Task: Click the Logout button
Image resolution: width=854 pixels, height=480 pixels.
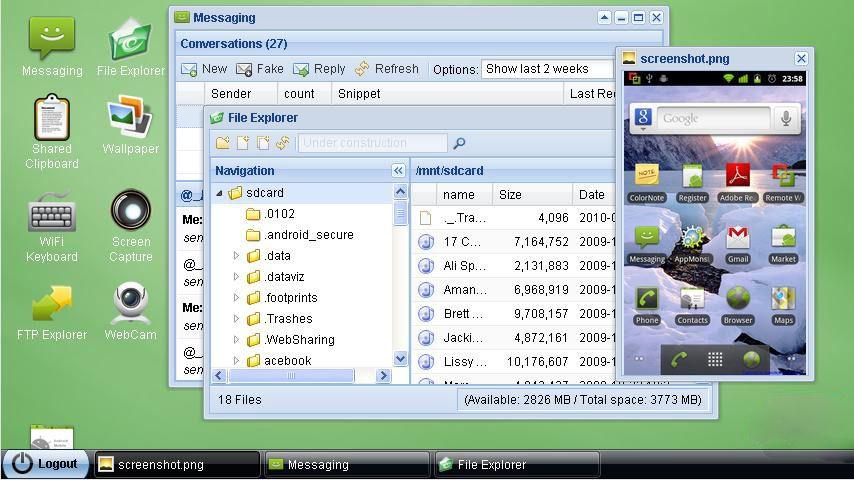Action: pyautogui.click(x=46, y=464)
